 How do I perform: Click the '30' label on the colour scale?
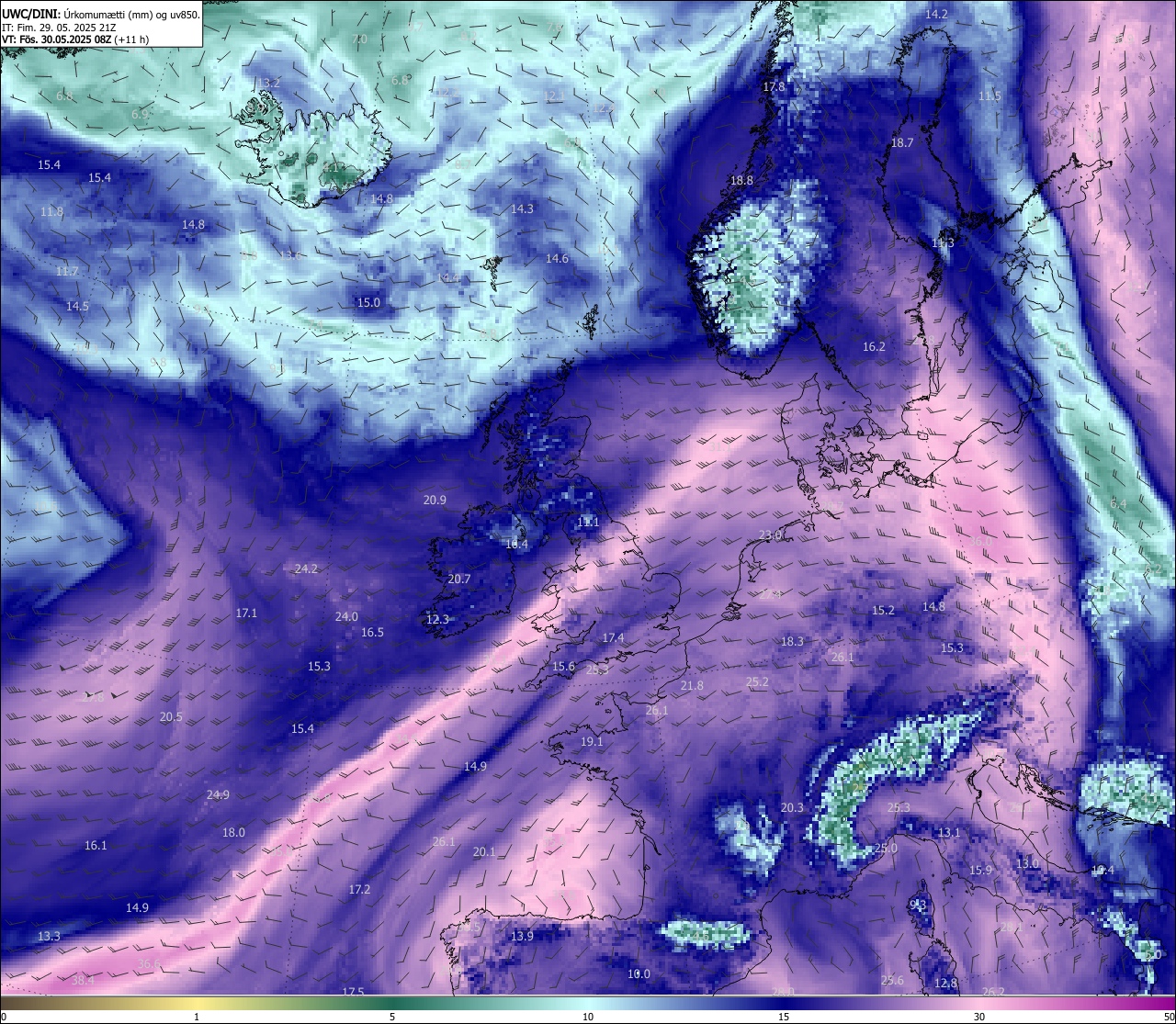(979, 1017)
